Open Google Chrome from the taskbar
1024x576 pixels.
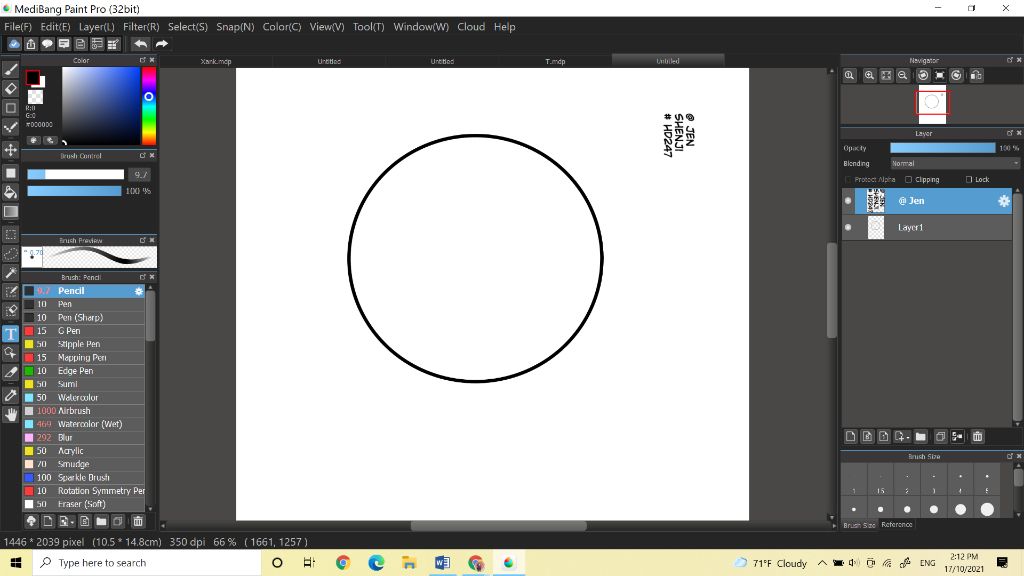tap(343, 562)
